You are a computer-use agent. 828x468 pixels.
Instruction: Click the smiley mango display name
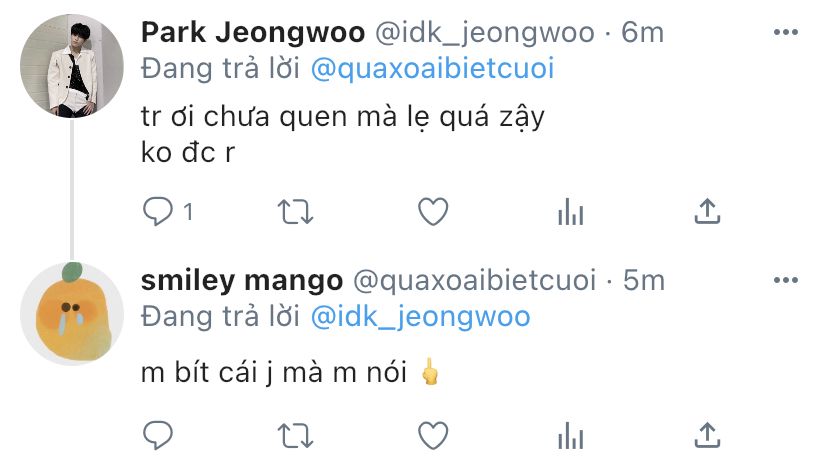point(242,280)
